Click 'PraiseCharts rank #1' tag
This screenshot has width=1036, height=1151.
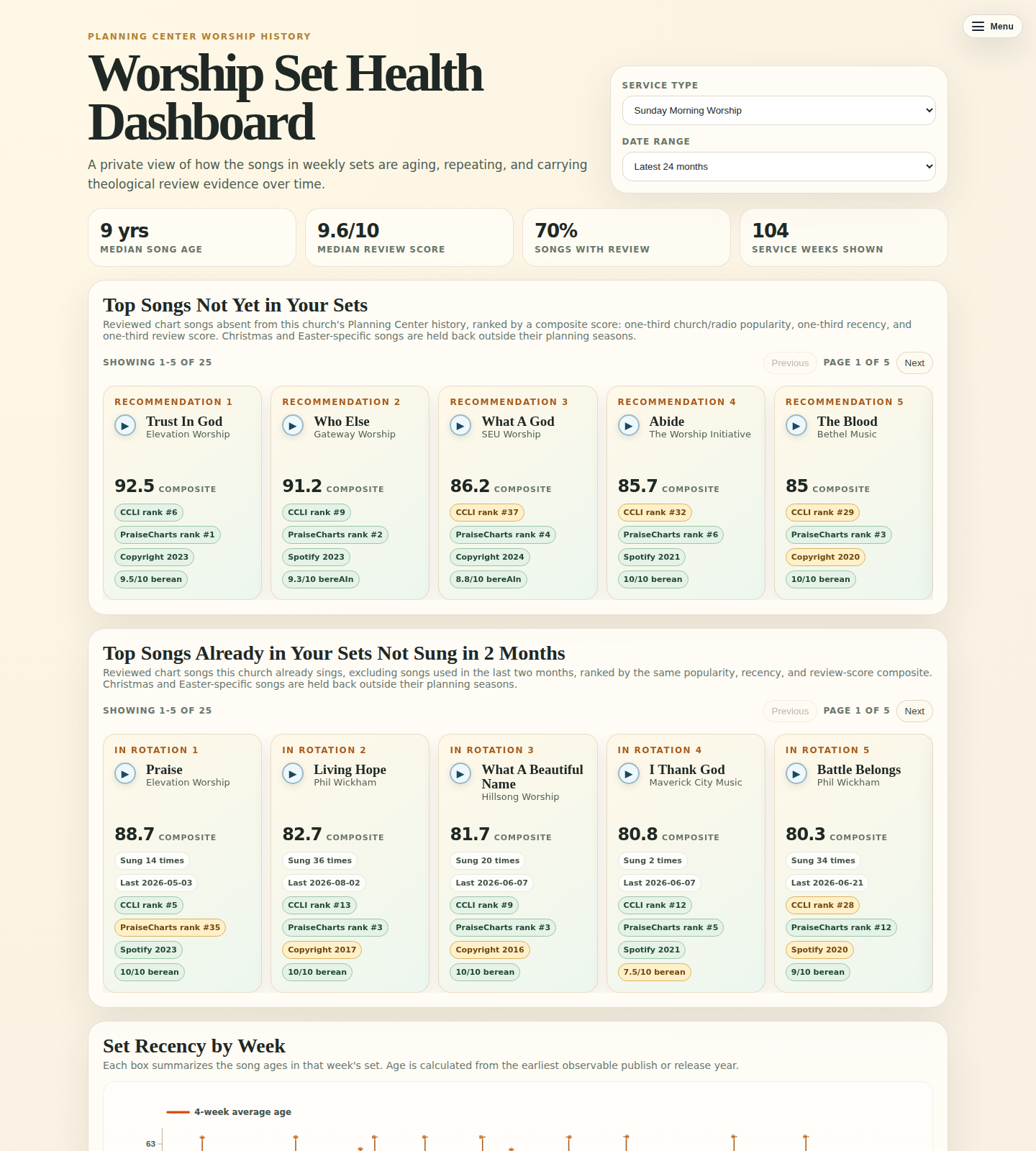tap(168, 535)
